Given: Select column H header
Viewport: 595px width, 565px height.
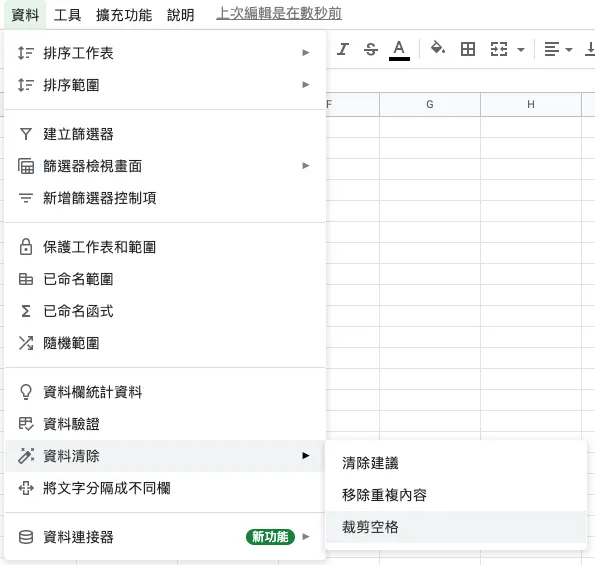Looking at the screenshot, I should (531, 104).
